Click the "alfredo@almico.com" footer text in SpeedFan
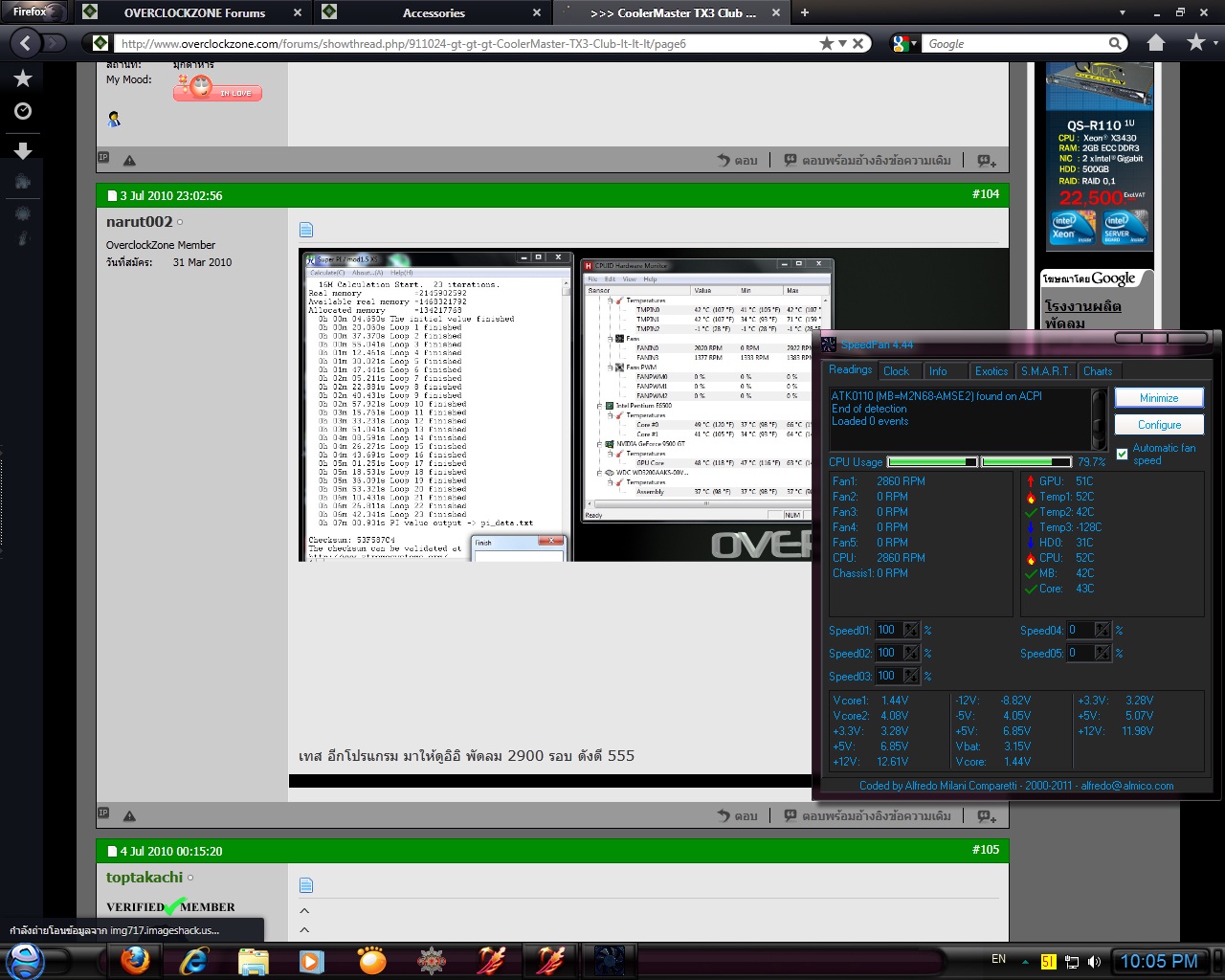This screenshot has height=980, width=1225. tap(1127, 786)
